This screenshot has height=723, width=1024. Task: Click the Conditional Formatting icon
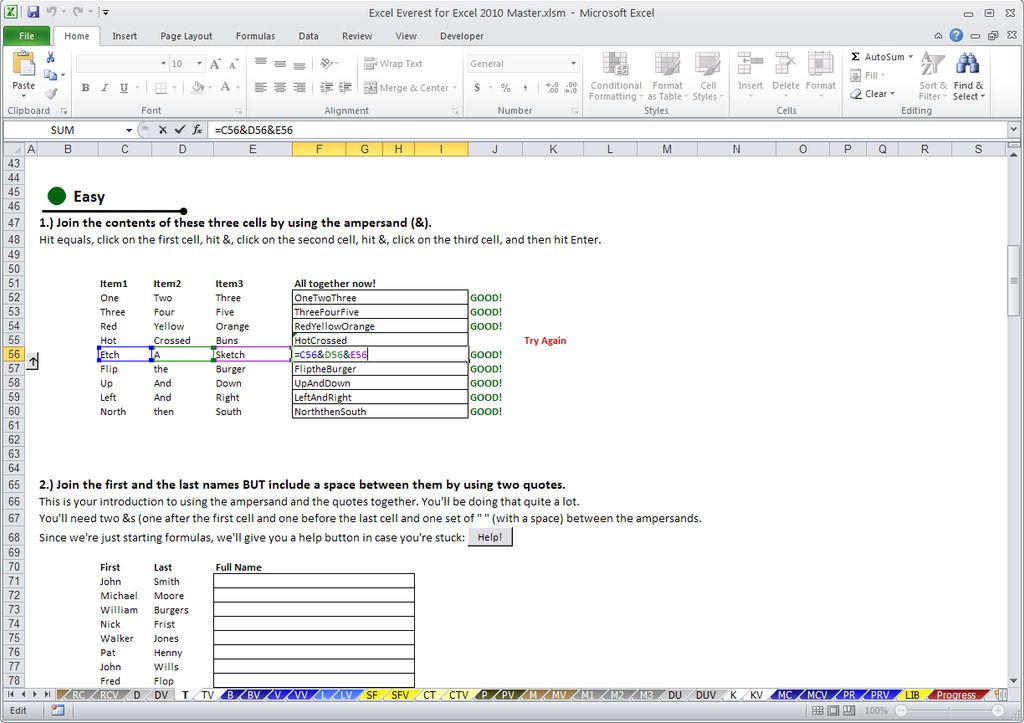tap(615, 64)
